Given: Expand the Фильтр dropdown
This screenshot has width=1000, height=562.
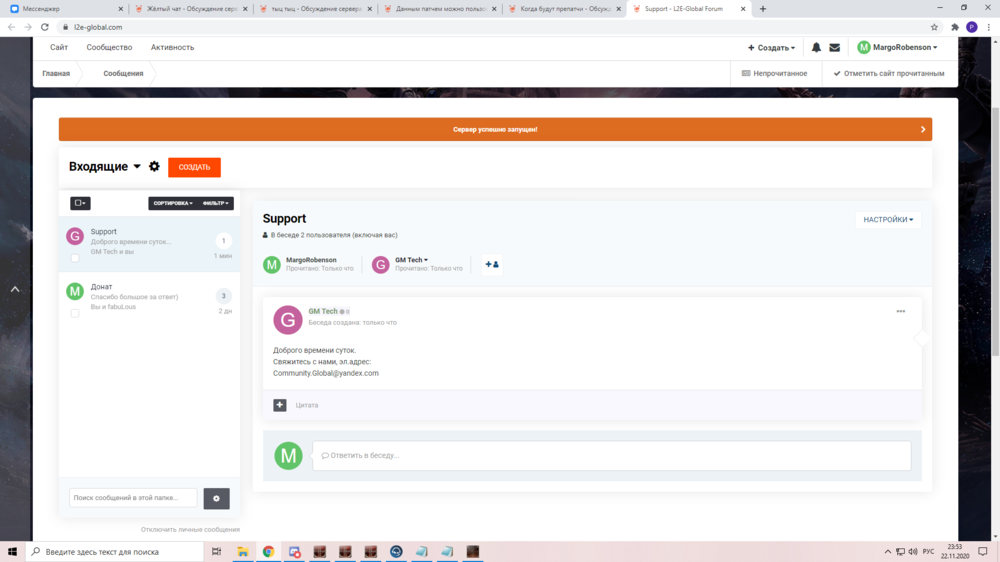Looking at the screenshot, I should 215,203.
